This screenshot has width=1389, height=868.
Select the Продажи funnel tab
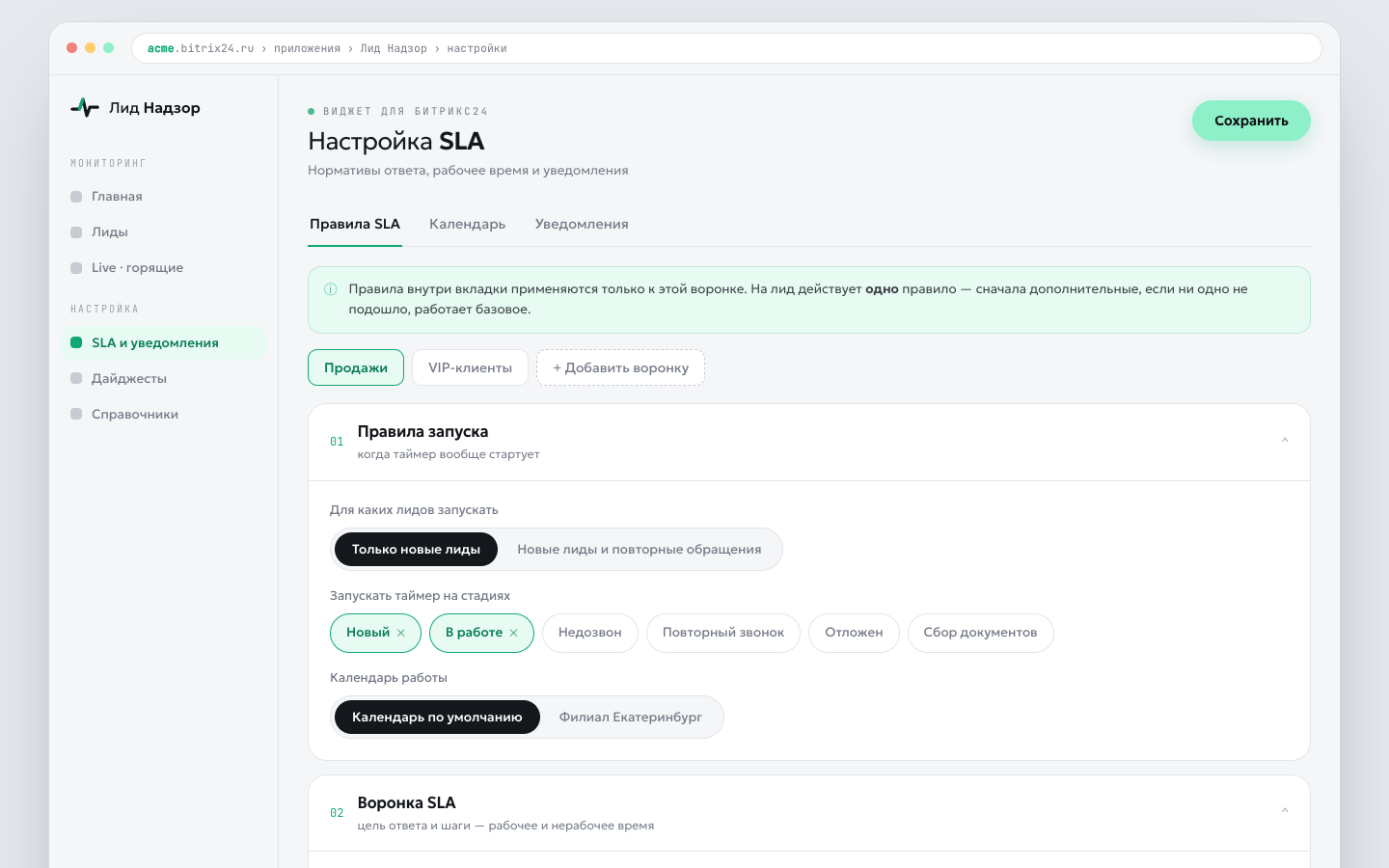(356, 367)
